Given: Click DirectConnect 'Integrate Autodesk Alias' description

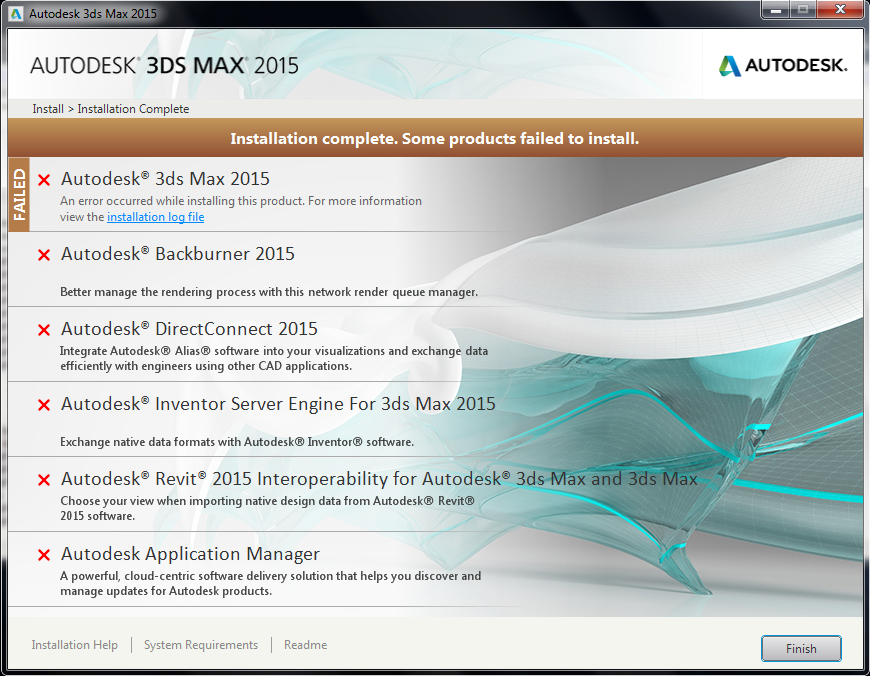Looking at the screenshot, I should pyautogui.click(x=274, y=359).
